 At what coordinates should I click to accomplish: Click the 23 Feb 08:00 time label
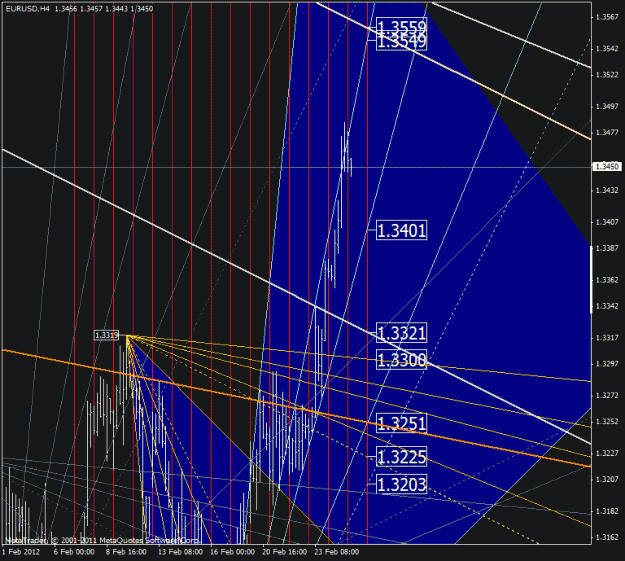pos(337,552)
